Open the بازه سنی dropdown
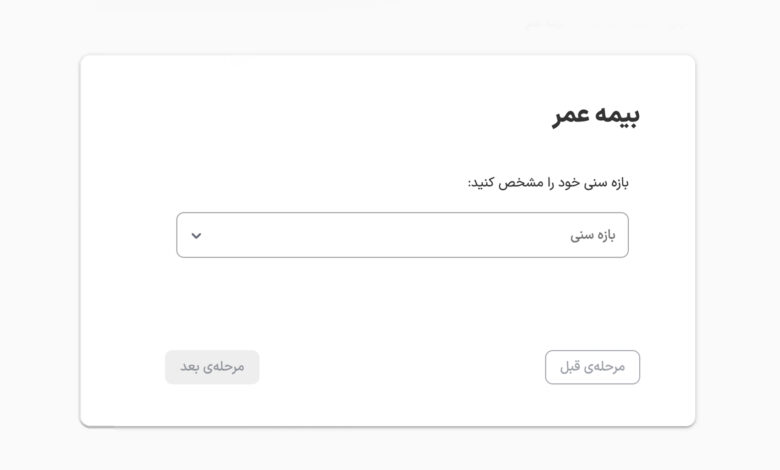780x470 pixels. click(402, 235)
